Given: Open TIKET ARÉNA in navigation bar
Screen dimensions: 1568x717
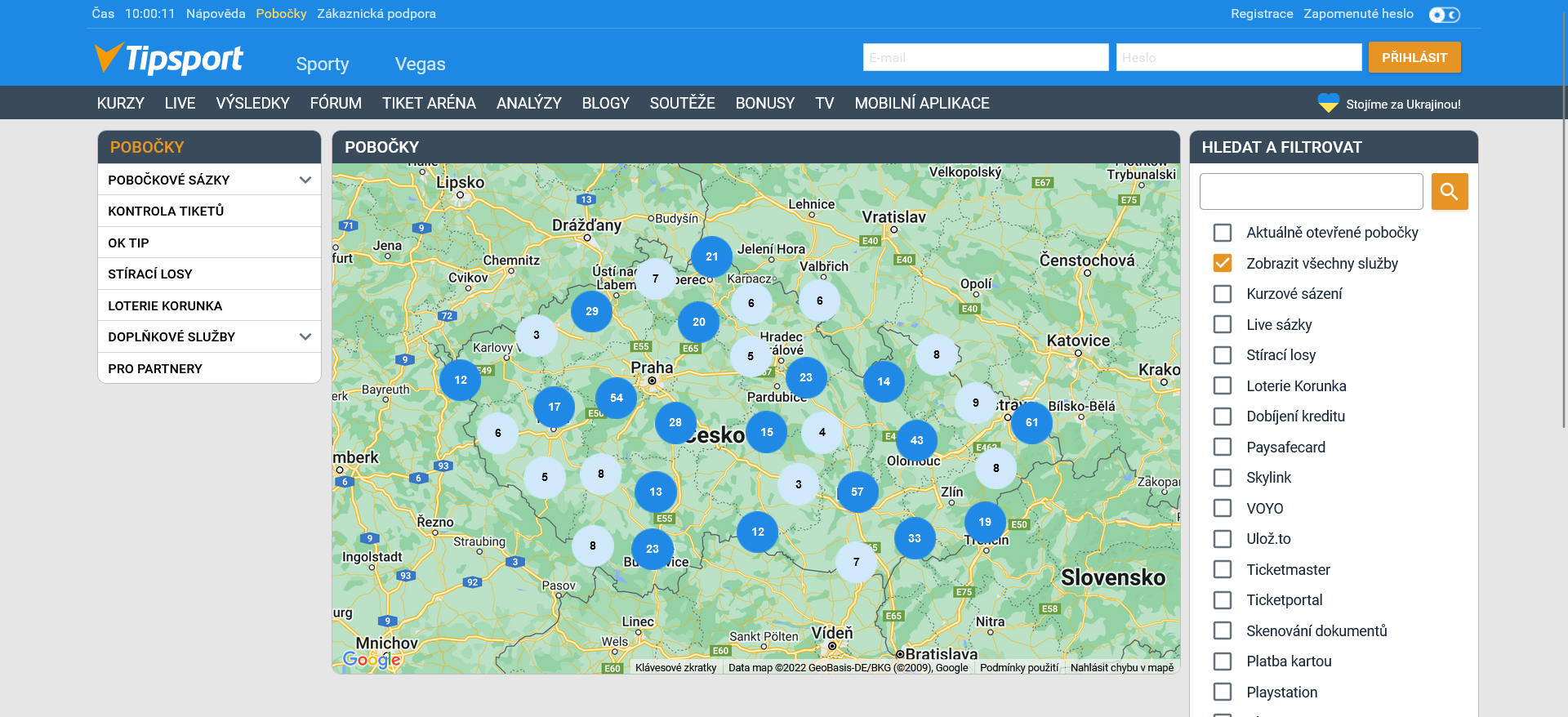Looking at the screenshot, I should coord(429,103).
